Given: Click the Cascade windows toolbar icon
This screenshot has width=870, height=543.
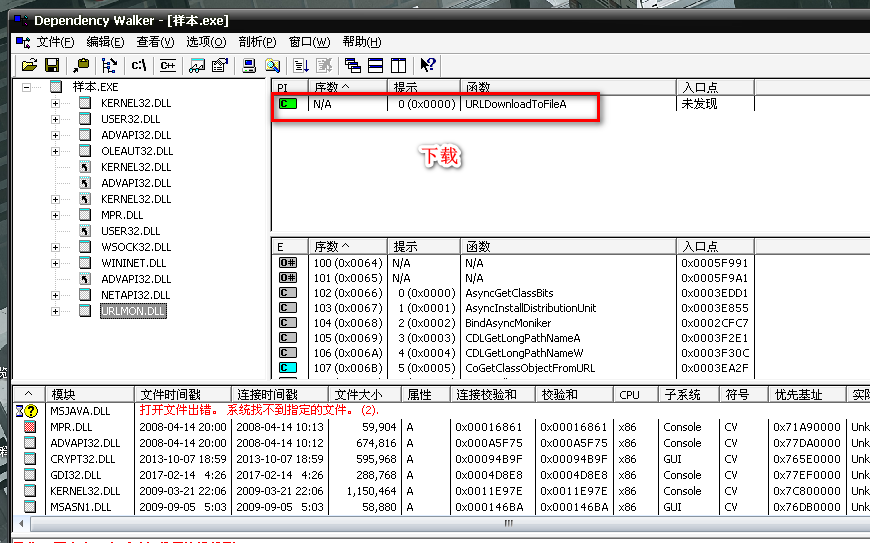Looking at the screenshot, I should 353,65.
